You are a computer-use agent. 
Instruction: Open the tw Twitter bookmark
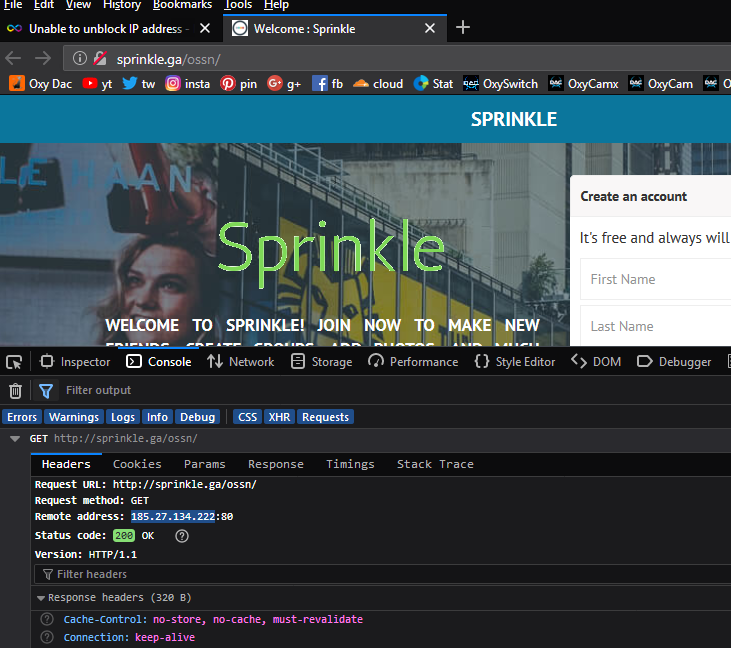point(138,84)
